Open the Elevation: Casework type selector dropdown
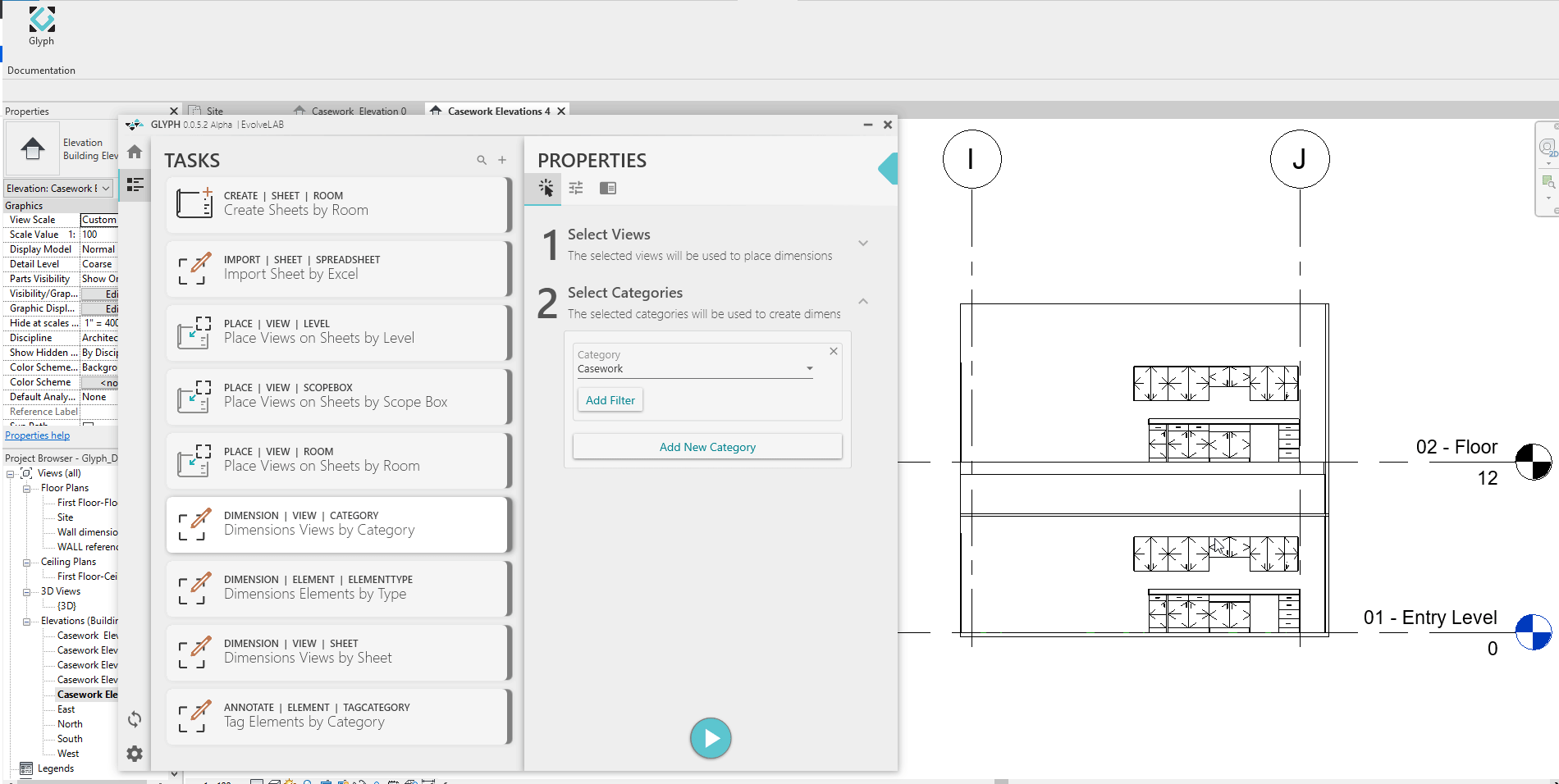Viewport: 1559px width, 784px height. [59, 189]
